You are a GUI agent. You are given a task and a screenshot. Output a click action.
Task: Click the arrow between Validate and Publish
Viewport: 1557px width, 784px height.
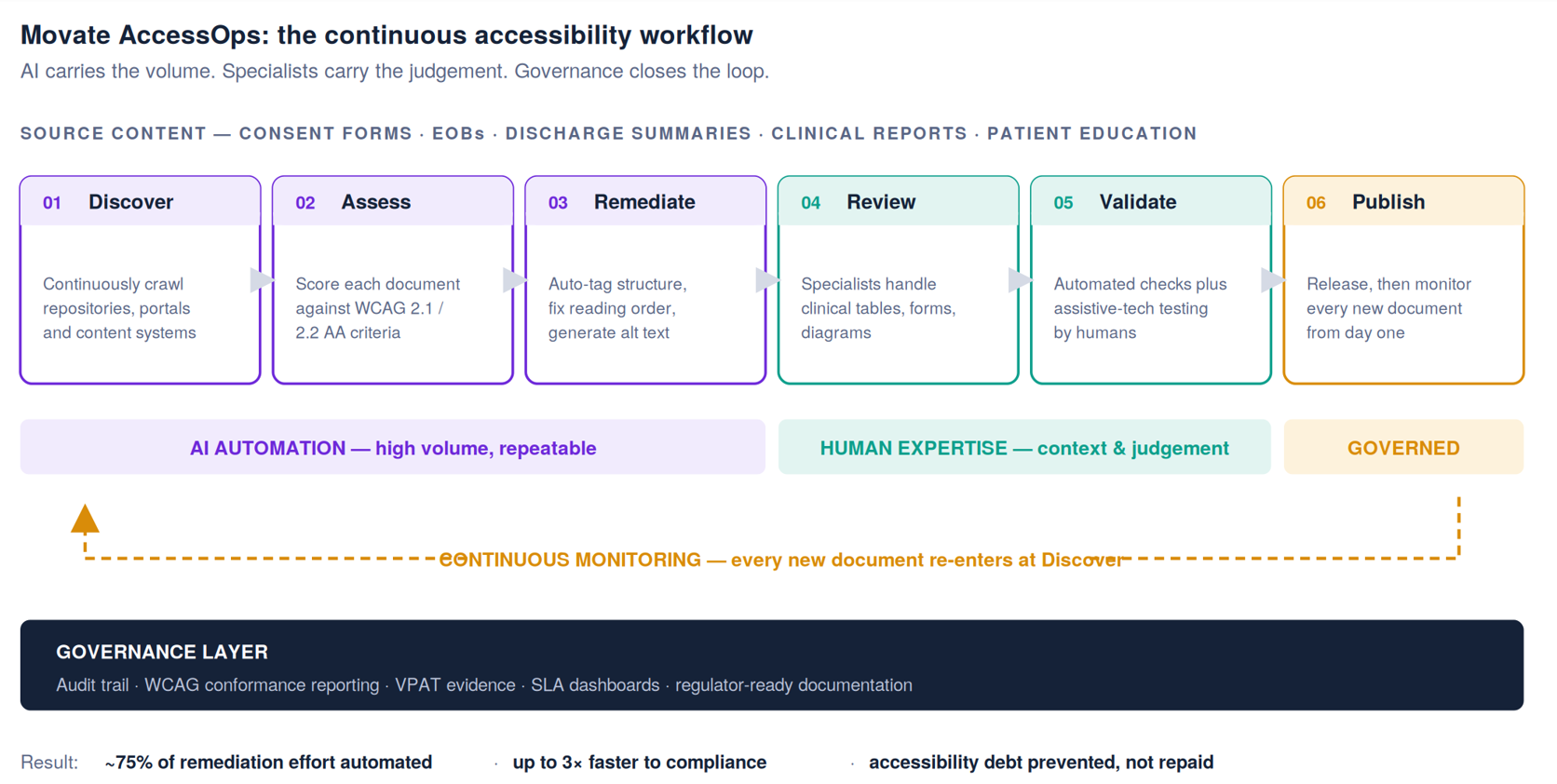point(1273,279)
